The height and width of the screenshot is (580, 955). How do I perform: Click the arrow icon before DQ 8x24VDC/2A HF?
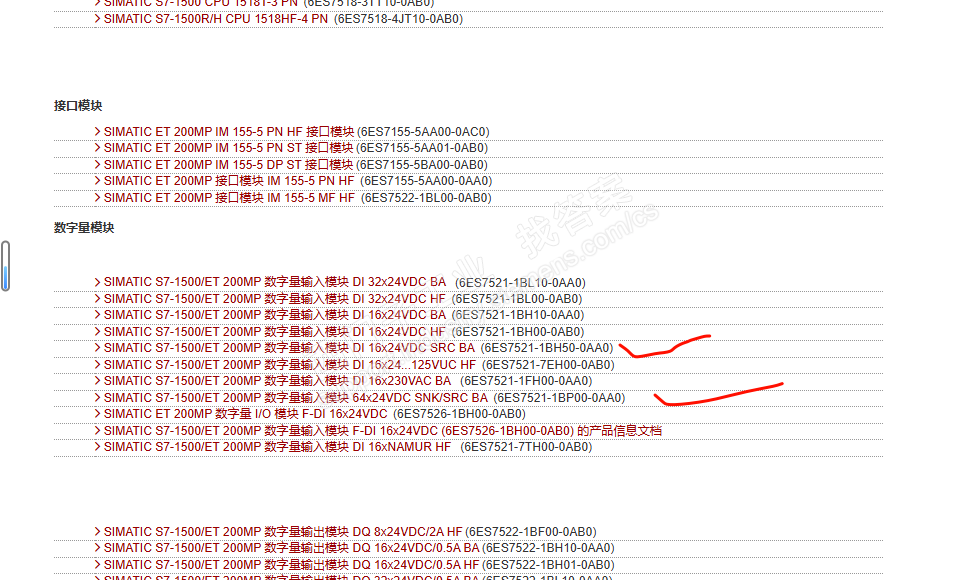pyautogui.click(x=97, y=531)
